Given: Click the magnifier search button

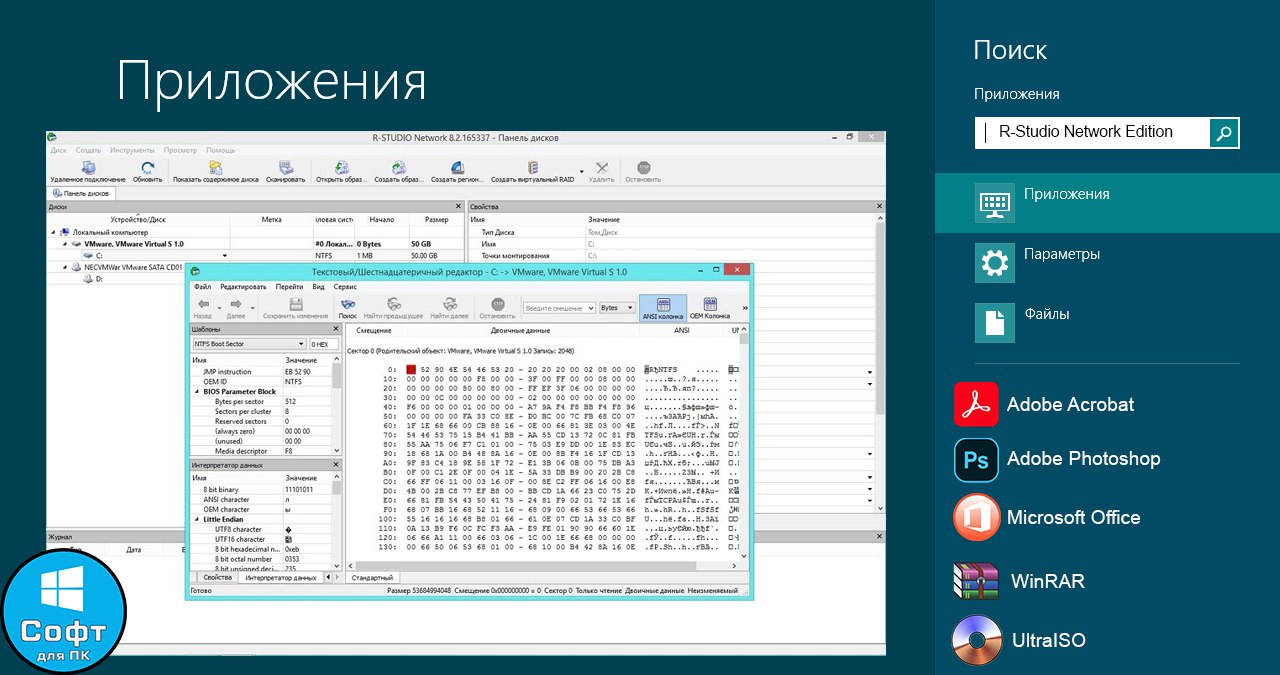Looking at the screenshot, I should pyautogui.click(x=1224, y=132).
